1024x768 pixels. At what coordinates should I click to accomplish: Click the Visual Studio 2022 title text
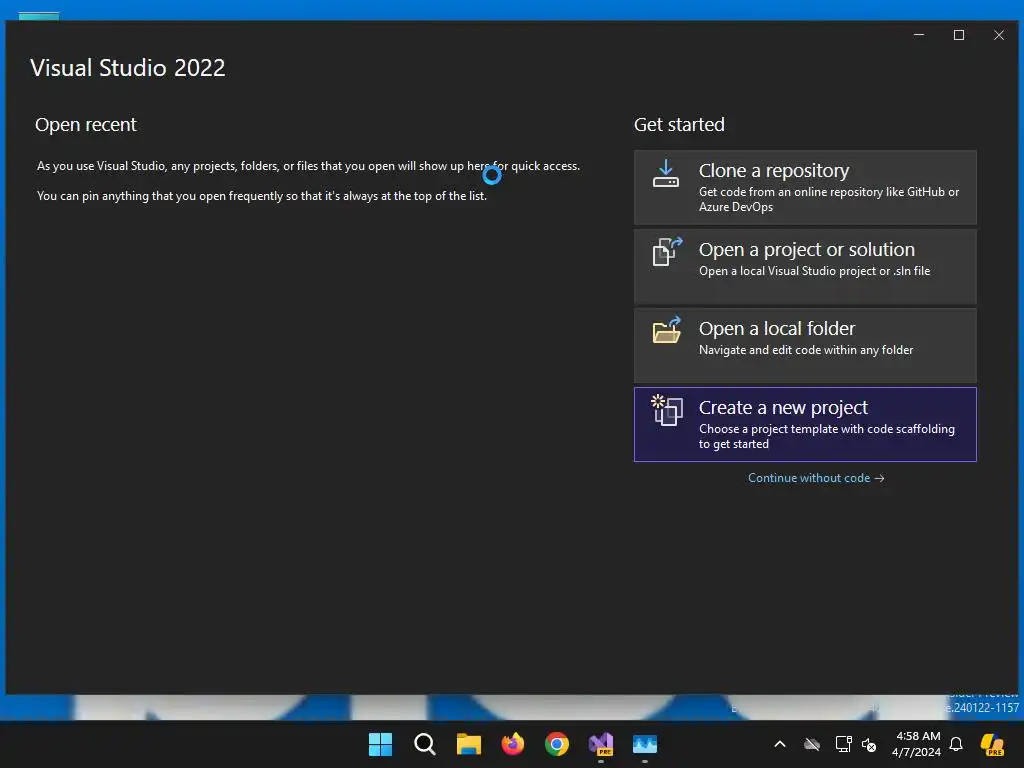click(x=127, y=68)
